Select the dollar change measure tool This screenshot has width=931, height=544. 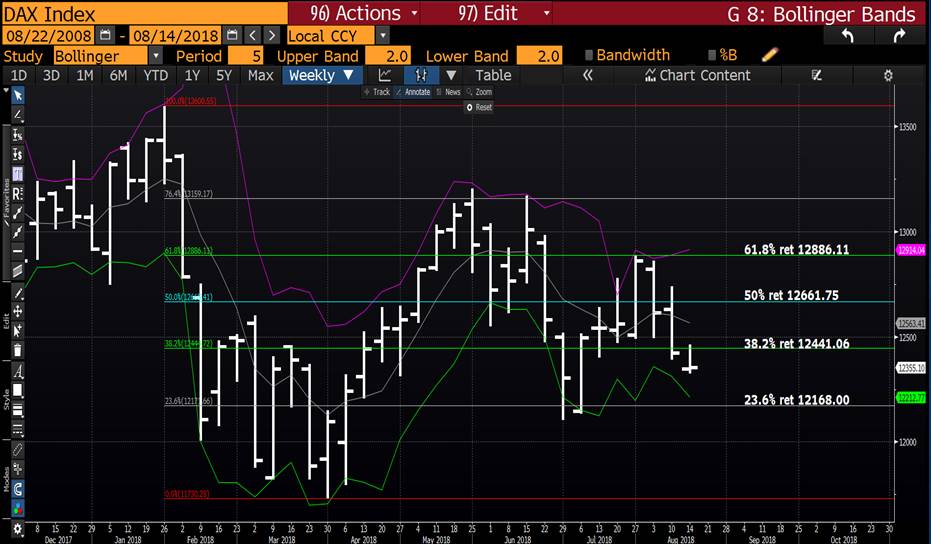point(18,154)
